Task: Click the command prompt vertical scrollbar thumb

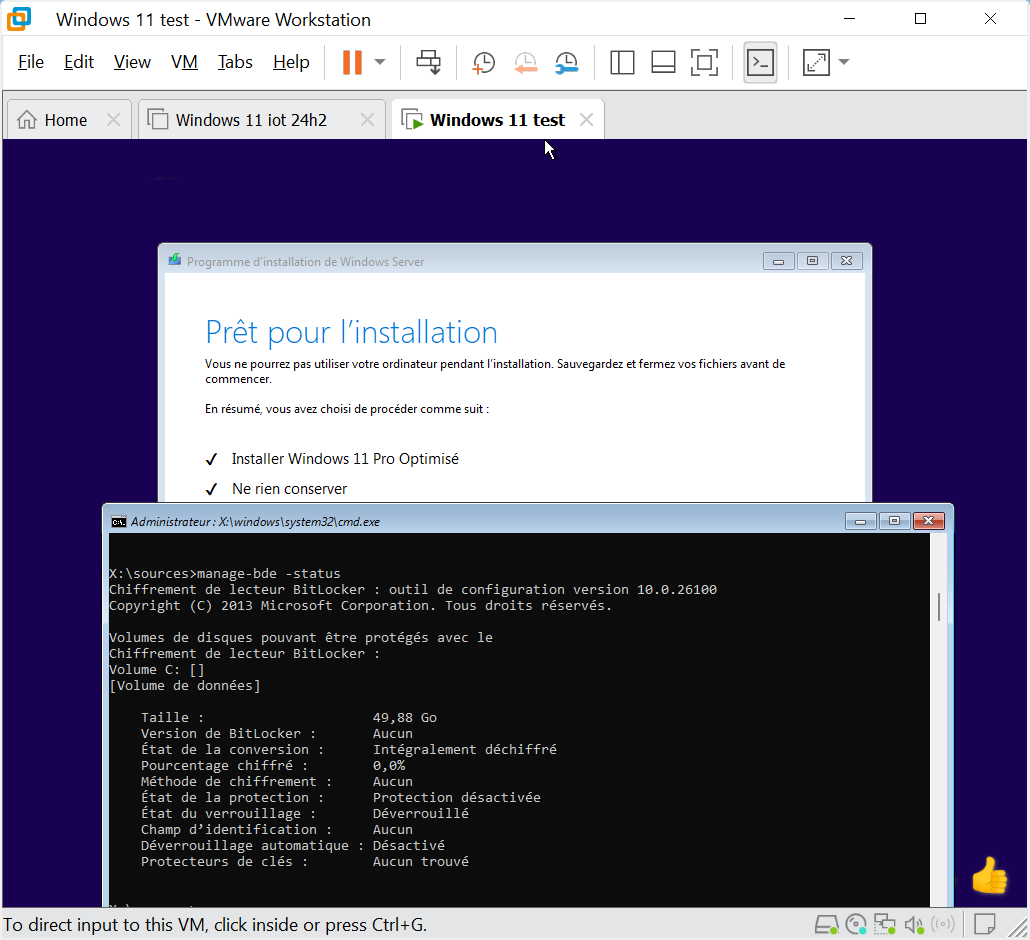Action: (x=939, y=606)
